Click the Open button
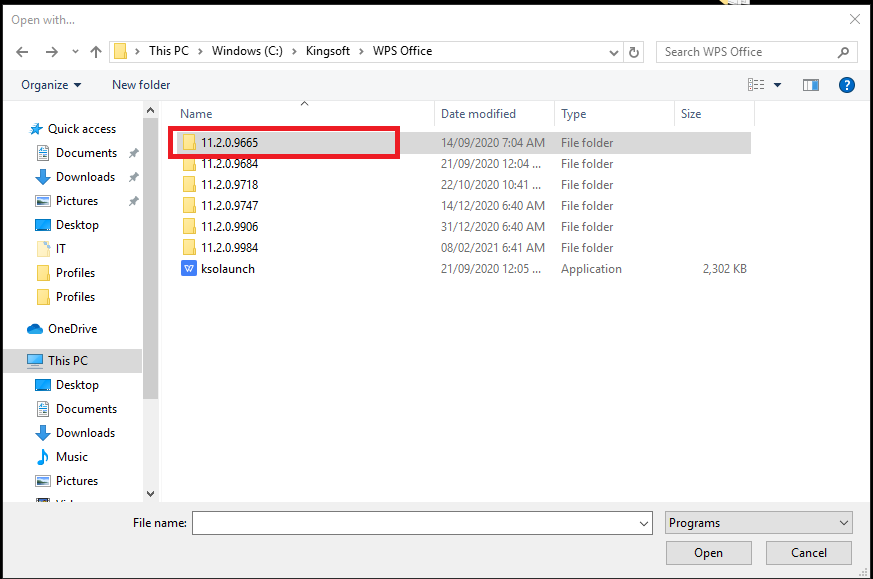 click(x=708, y=553)
